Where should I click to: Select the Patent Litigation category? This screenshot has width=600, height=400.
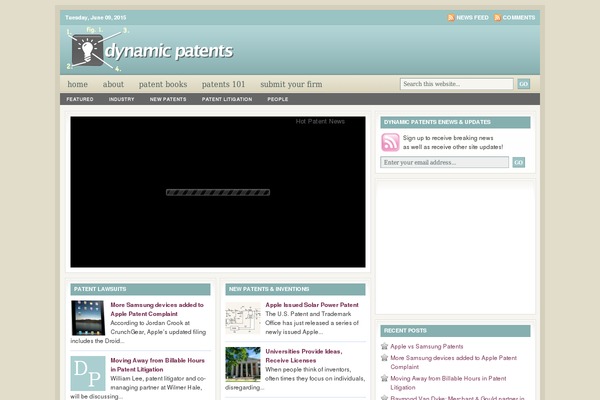tap(227, 99)
